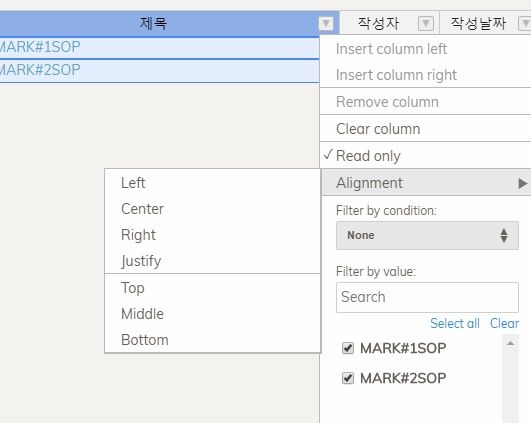Image resolution: width=531 pixels, height=423 pixels.
Task: Open the 작성자 column dropdown menu button
Action: coord(426,24)
